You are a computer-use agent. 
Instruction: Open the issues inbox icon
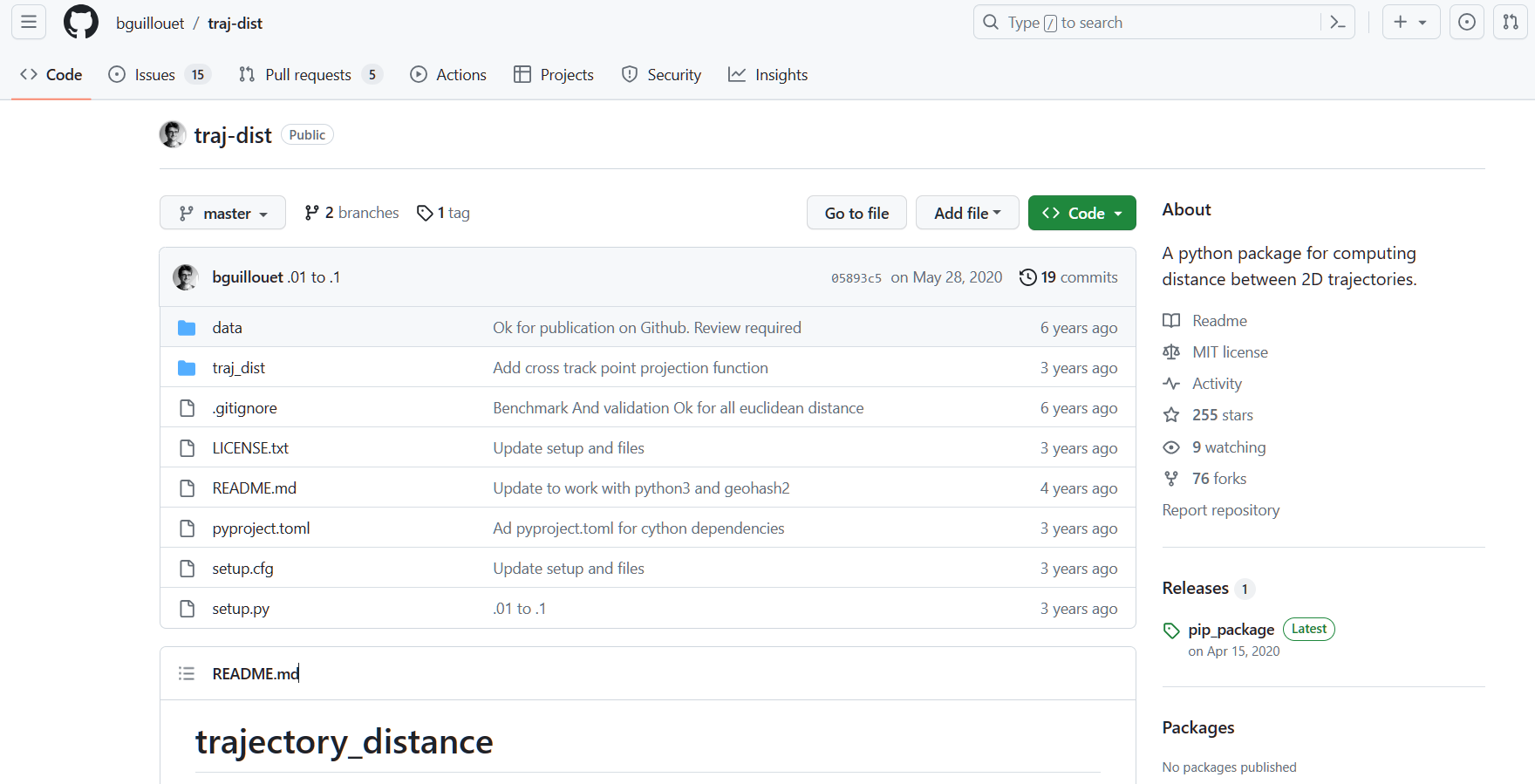(x=1467, y=23)
